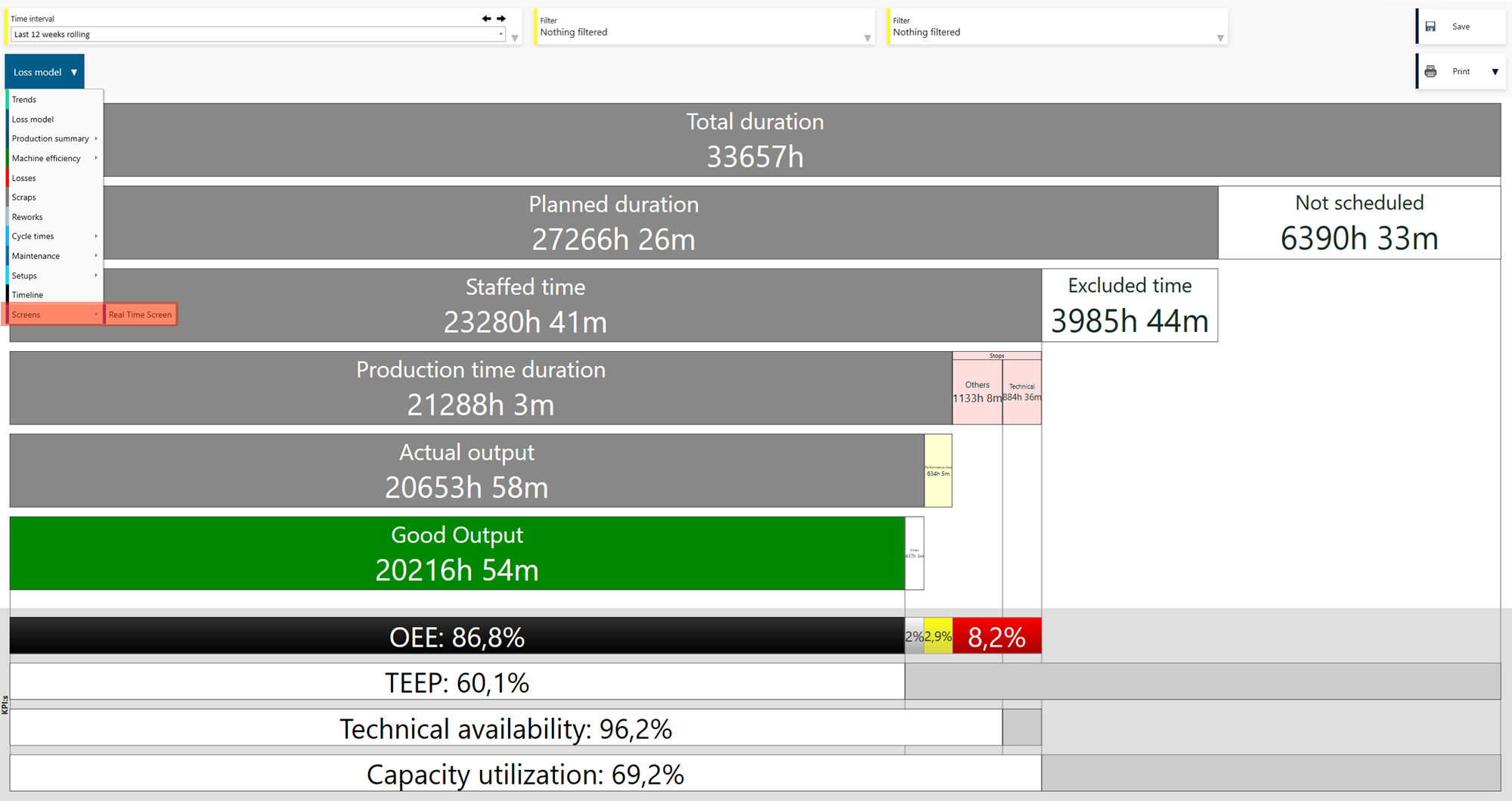
Task: Expand the first Filter panel arrow
Action: (867, 38)
